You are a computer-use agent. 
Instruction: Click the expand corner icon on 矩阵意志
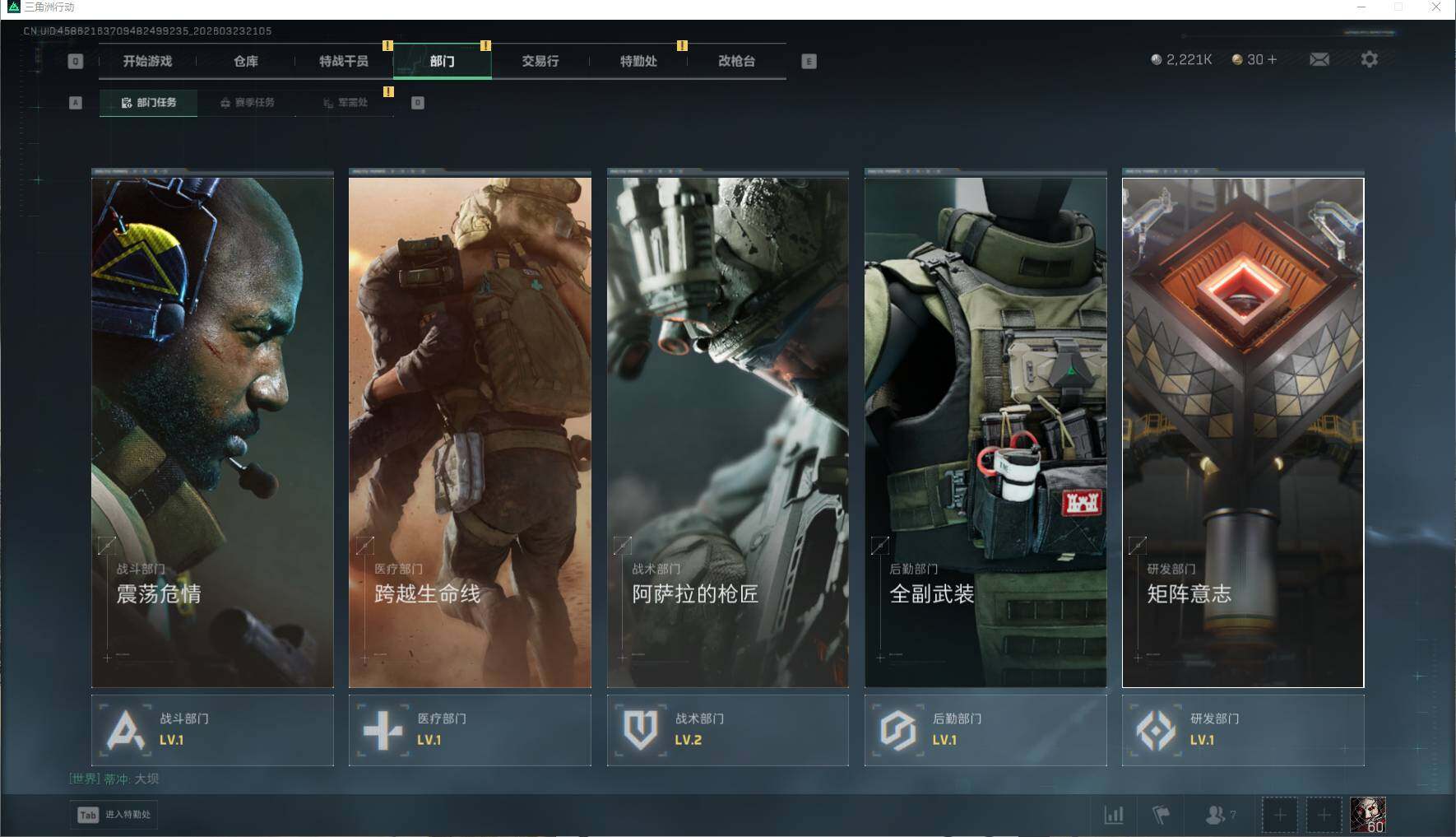click(1138, 545)
